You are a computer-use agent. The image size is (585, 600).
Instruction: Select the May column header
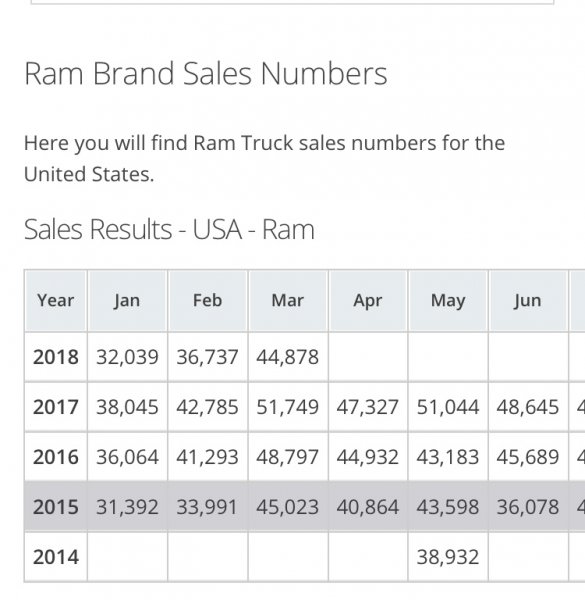click(448, 300)
